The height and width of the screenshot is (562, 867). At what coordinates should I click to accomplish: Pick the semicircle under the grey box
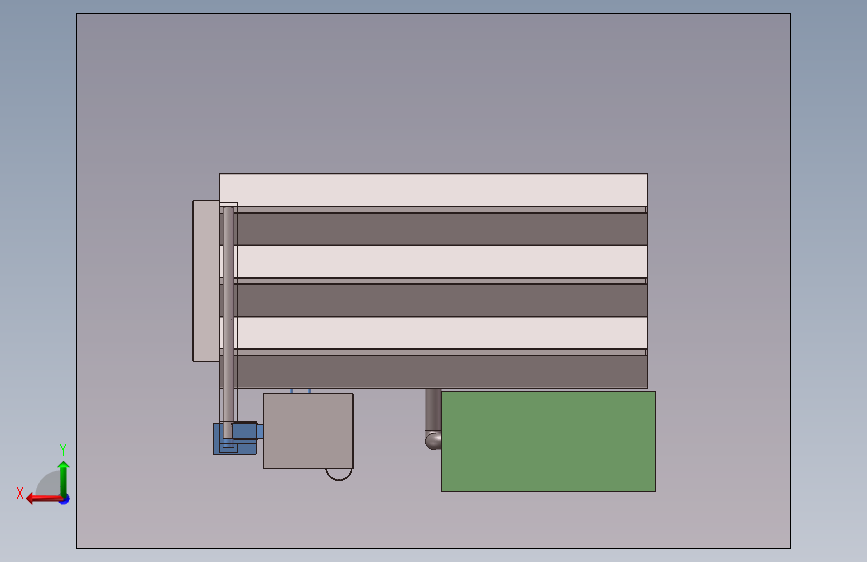(x=339, y=475)
